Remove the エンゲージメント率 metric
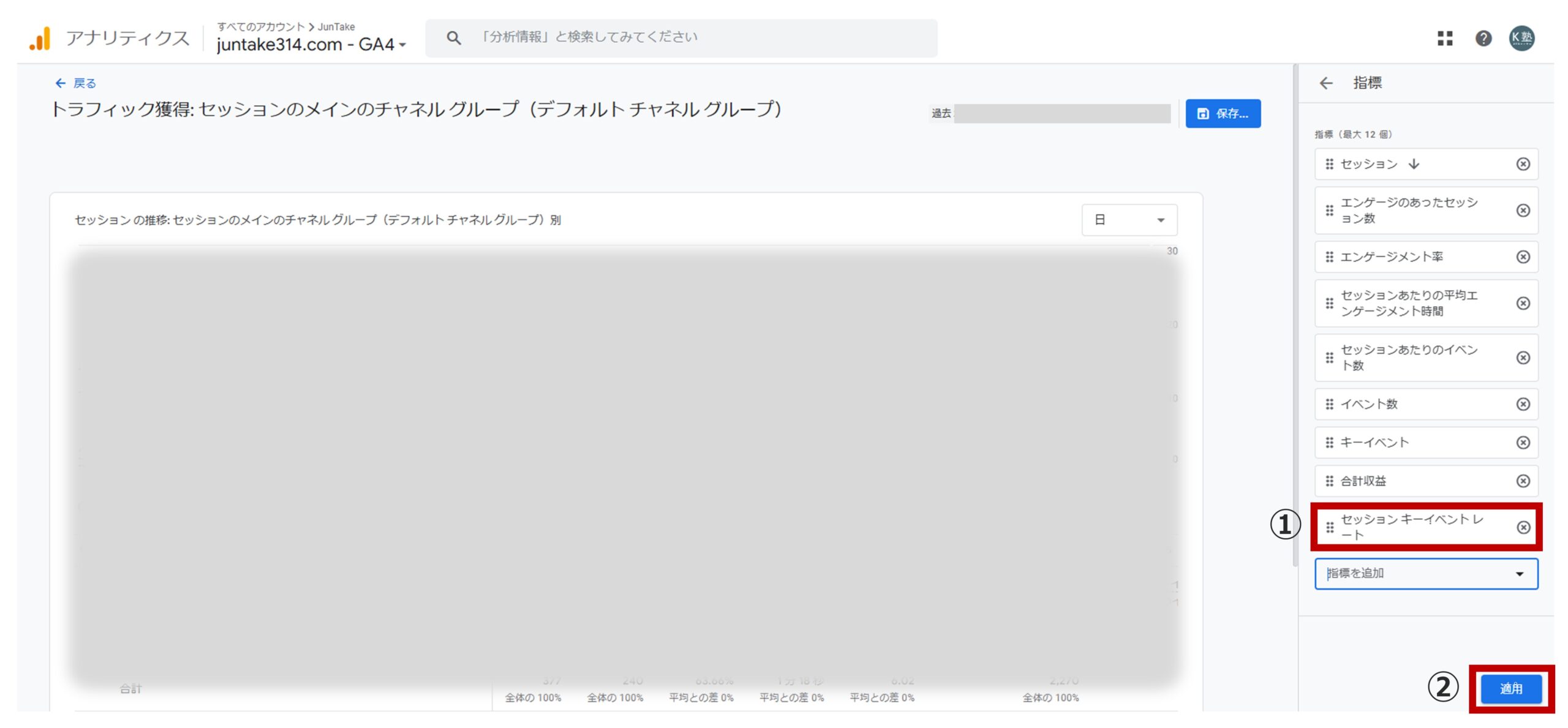Screen dimensions: 1568x728 coord(1523,257)
